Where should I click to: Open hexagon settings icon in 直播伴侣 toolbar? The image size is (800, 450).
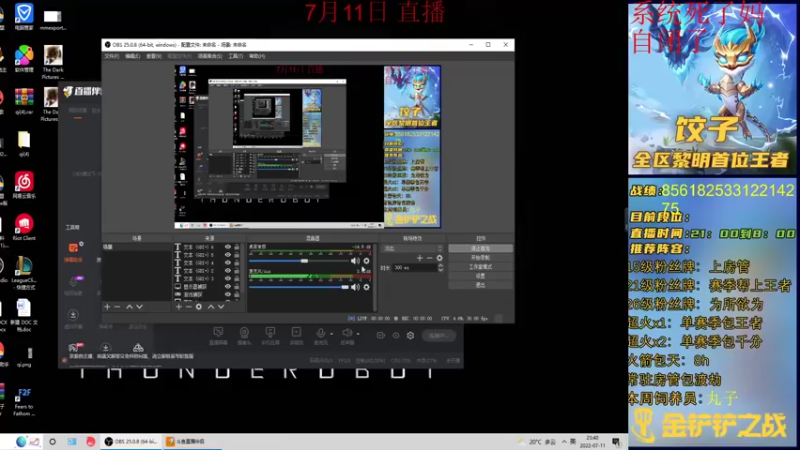(411, 336)
